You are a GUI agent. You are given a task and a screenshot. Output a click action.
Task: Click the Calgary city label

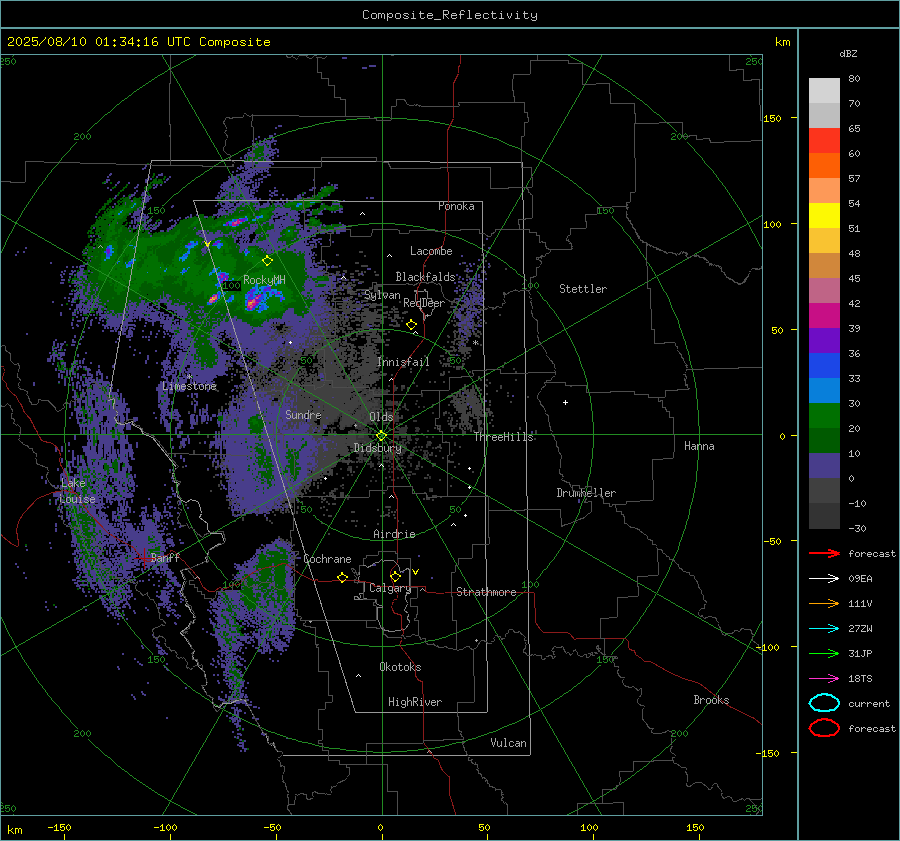[x=390, y=588]
